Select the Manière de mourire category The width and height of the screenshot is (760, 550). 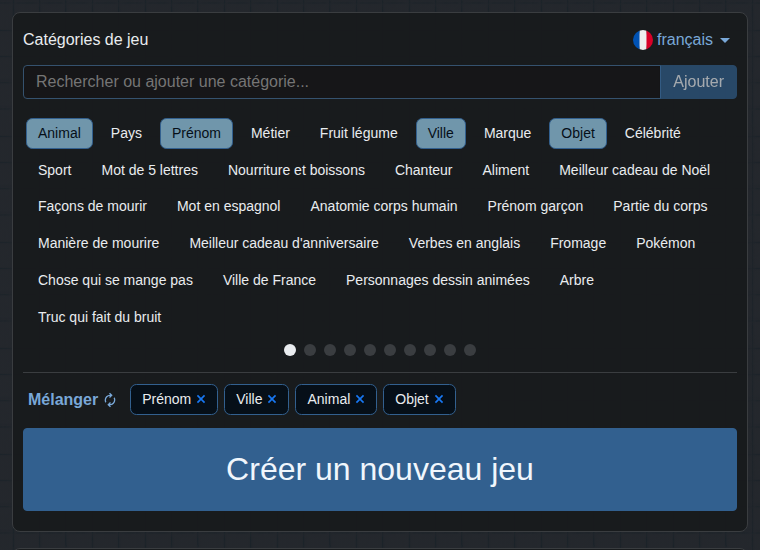[x=98, y=243]
